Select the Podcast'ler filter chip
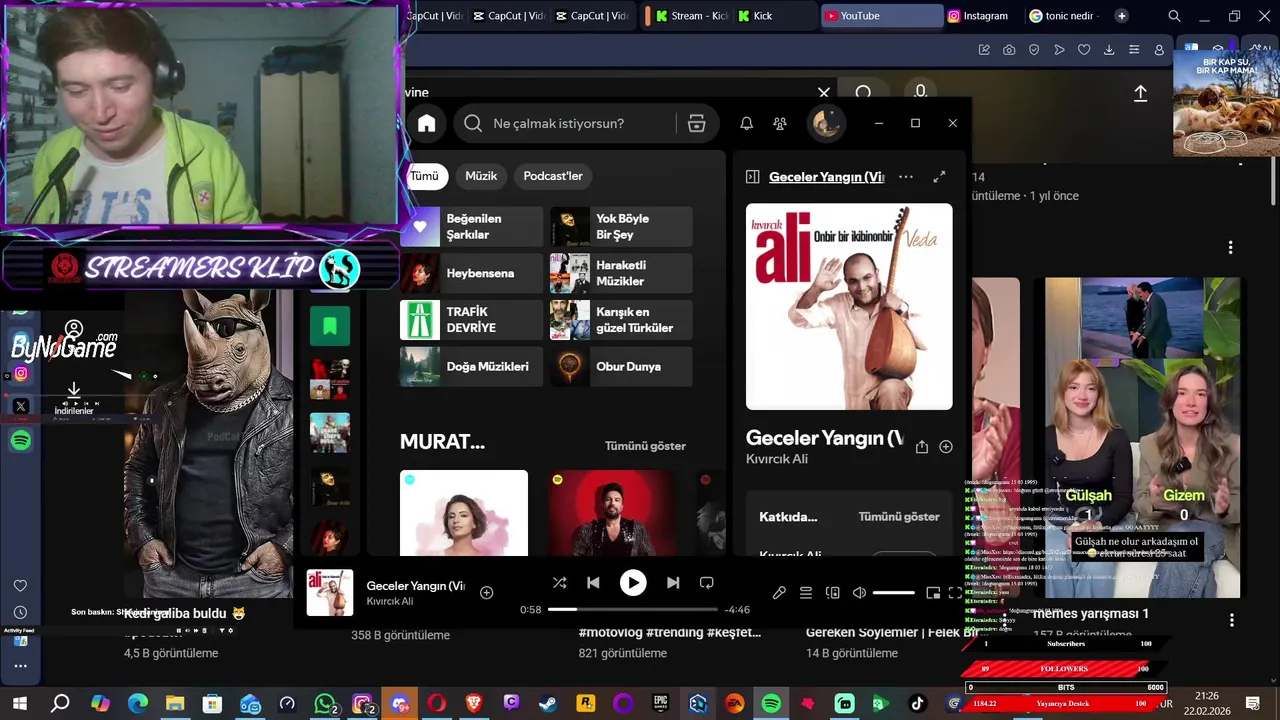This screenshot has width=1280, height=720. [x=553, y=176]
